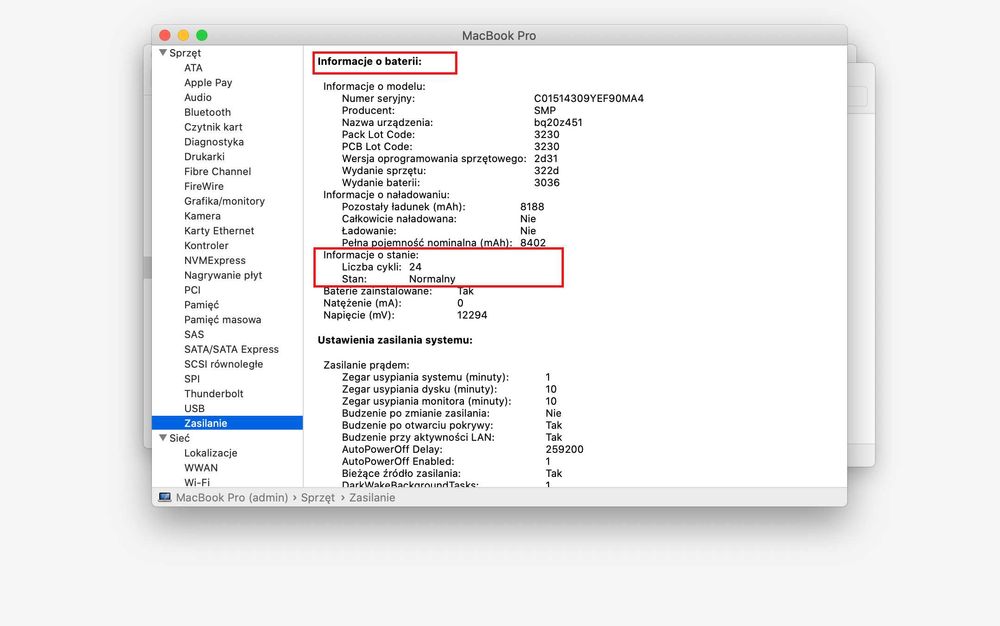This screenshot has width=1000, height=626.
Task: Open the Audio hardware entry
Action: [x=198, y=97]
